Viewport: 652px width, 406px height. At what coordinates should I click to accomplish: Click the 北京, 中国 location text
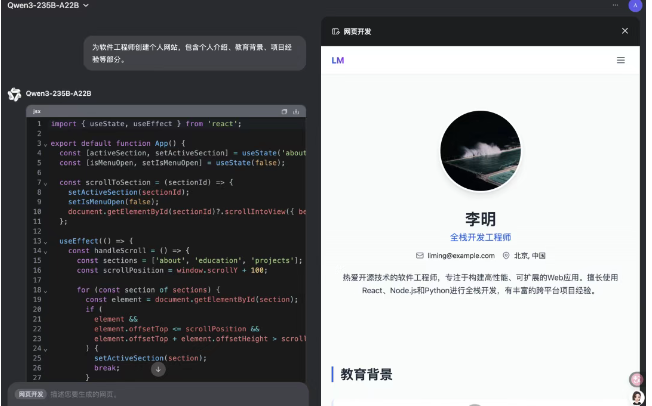pyautogui.click(x=530, y=255)
